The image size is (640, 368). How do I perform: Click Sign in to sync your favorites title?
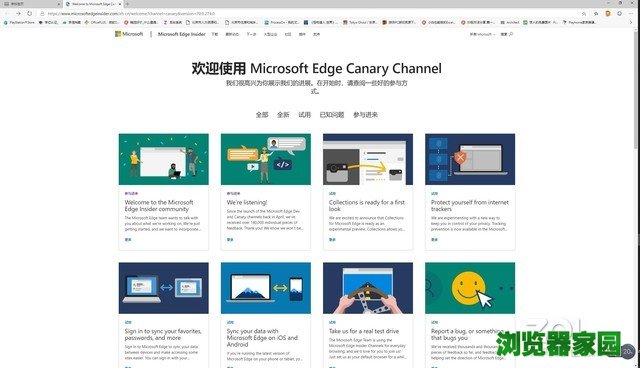163,335
